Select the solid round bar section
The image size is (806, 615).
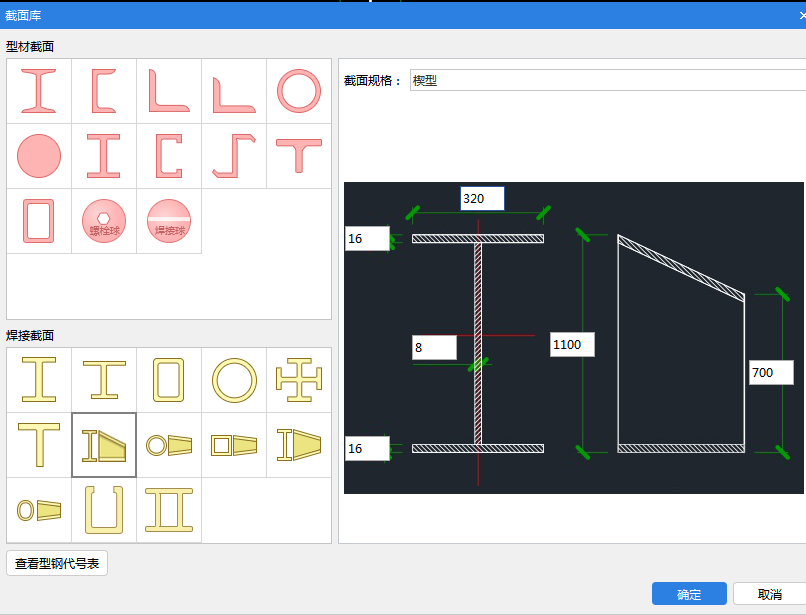(x=39, y=156)
